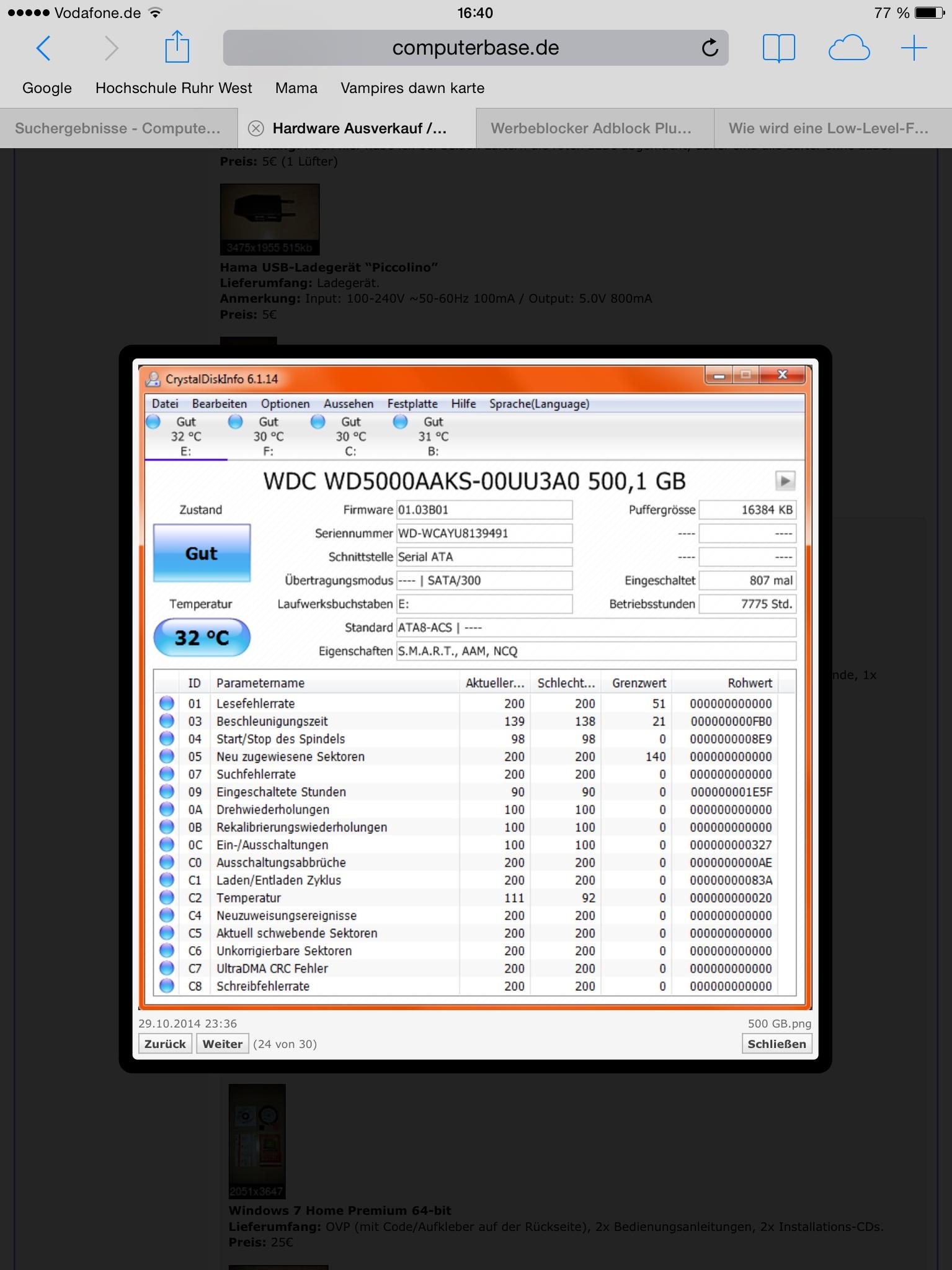This screenshot has height=1270, width=952.
Task: Tap the Hama charger thumbnail
Action: (270, 219)
